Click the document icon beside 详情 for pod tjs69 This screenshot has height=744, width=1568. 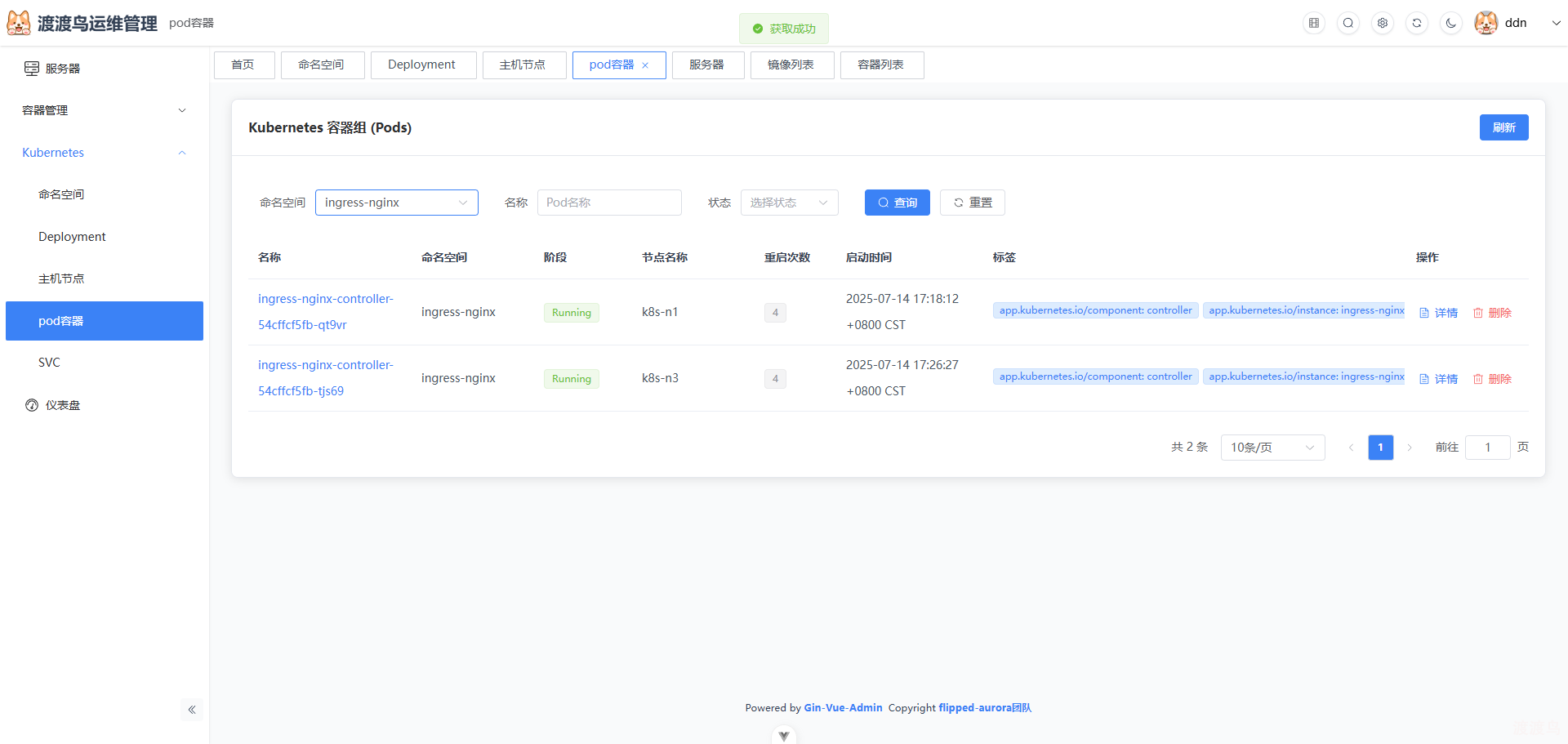1423,378
